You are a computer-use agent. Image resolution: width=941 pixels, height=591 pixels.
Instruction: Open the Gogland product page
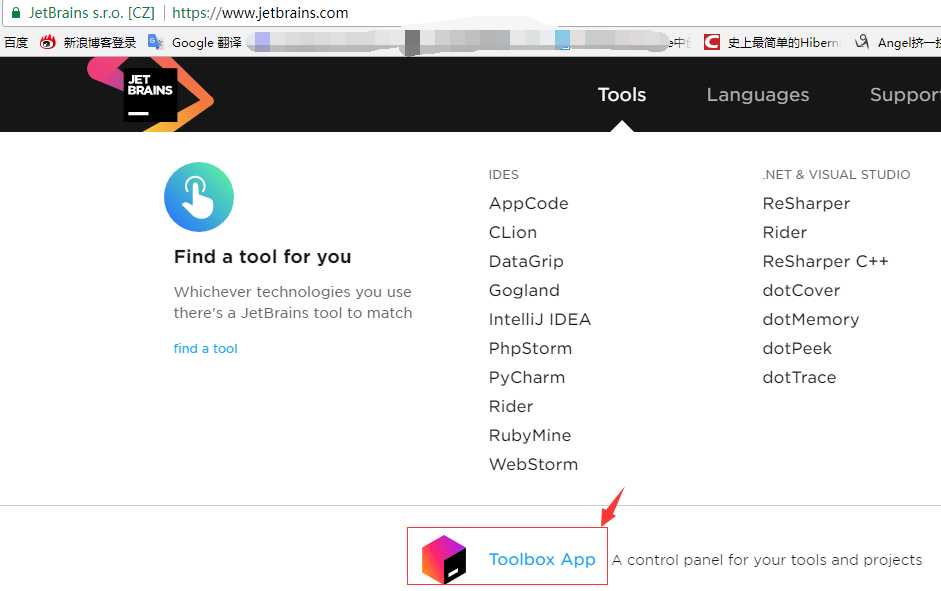524,290
